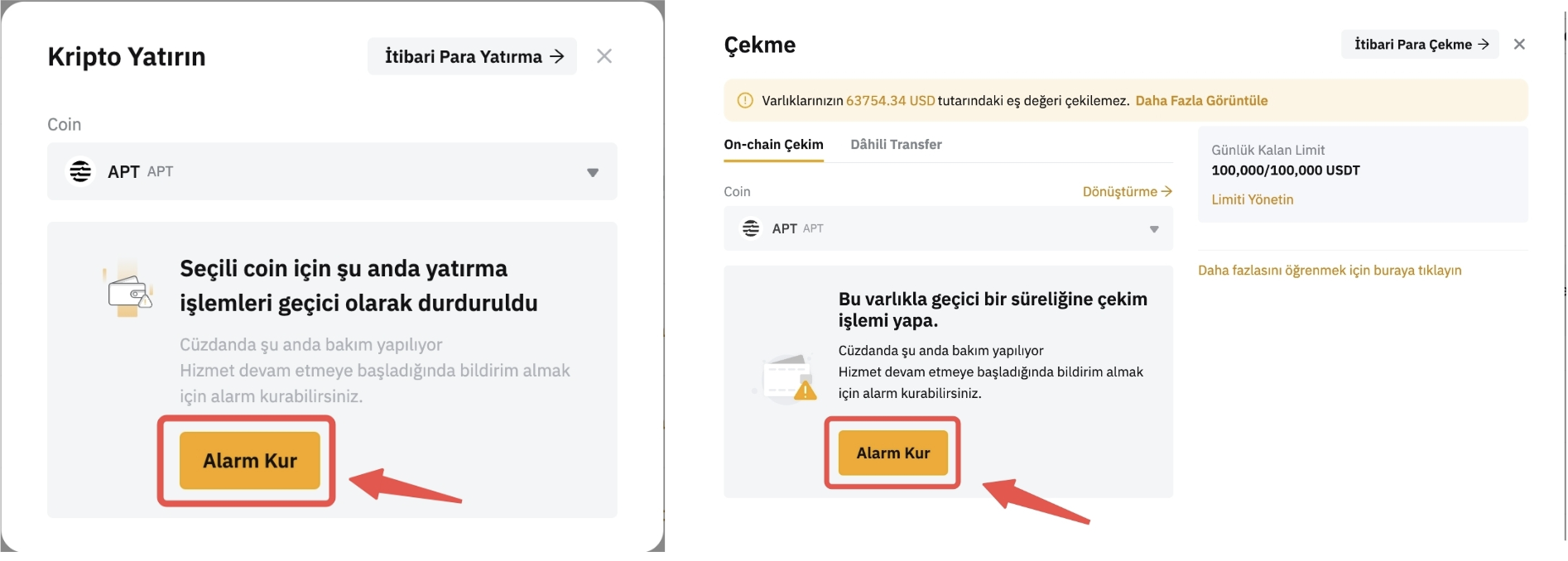Click the APT coin logo in Çekme dialog
Viewport: 1568px width, 561px height.
[x=751, y=228]
